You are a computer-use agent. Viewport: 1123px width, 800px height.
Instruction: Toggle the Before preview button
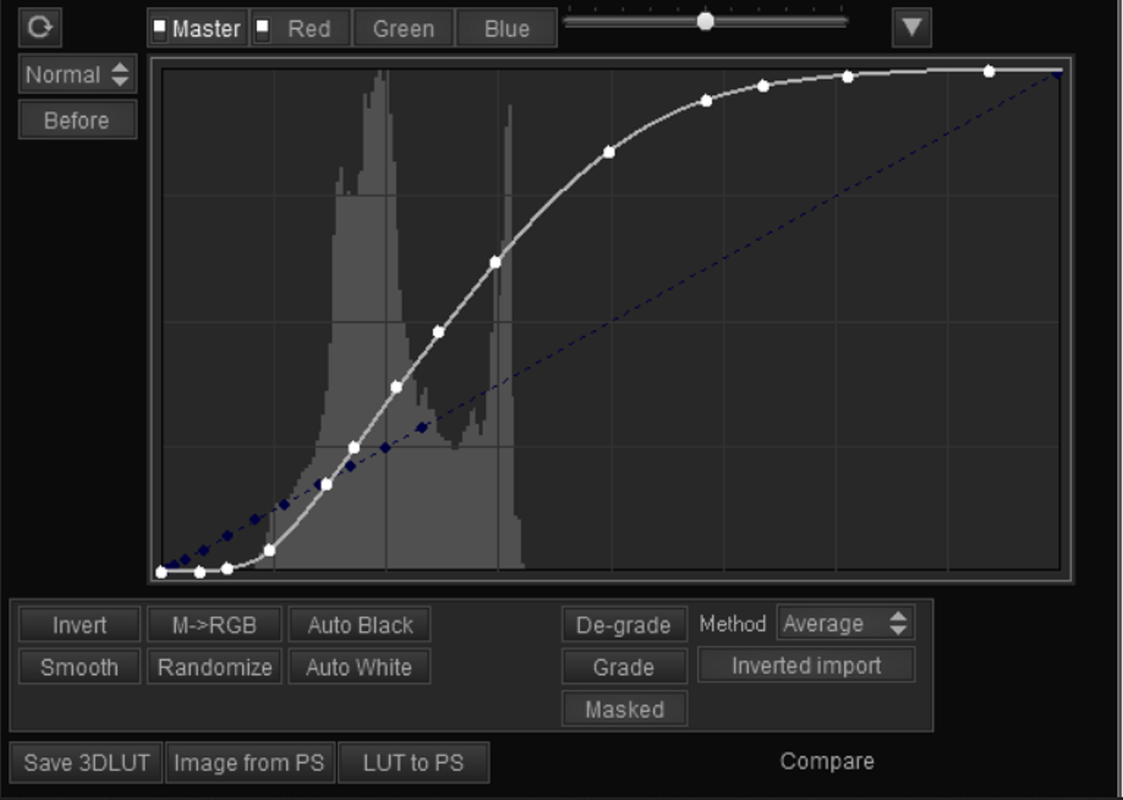point(77,120)
